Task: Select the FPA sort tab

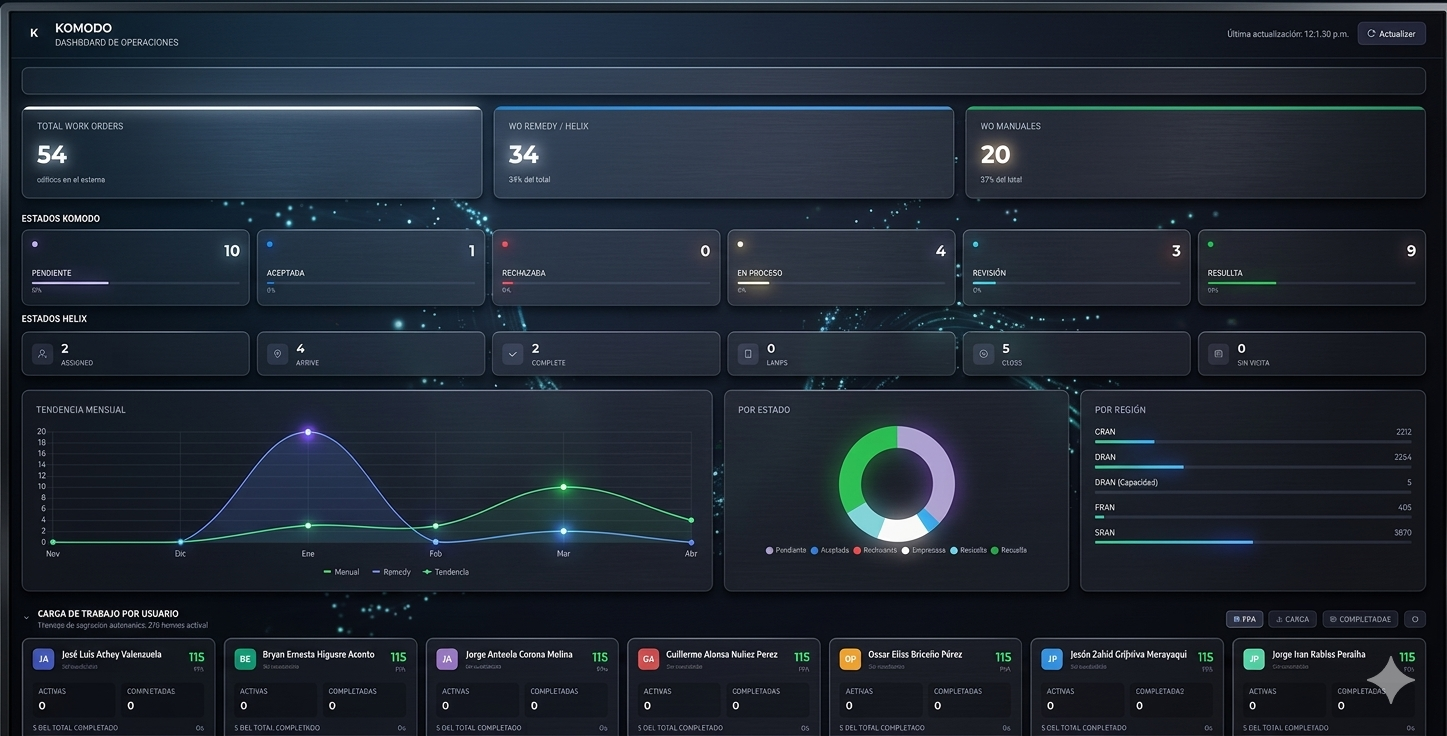Action: pyautogui.click(x=1244, y=619)
